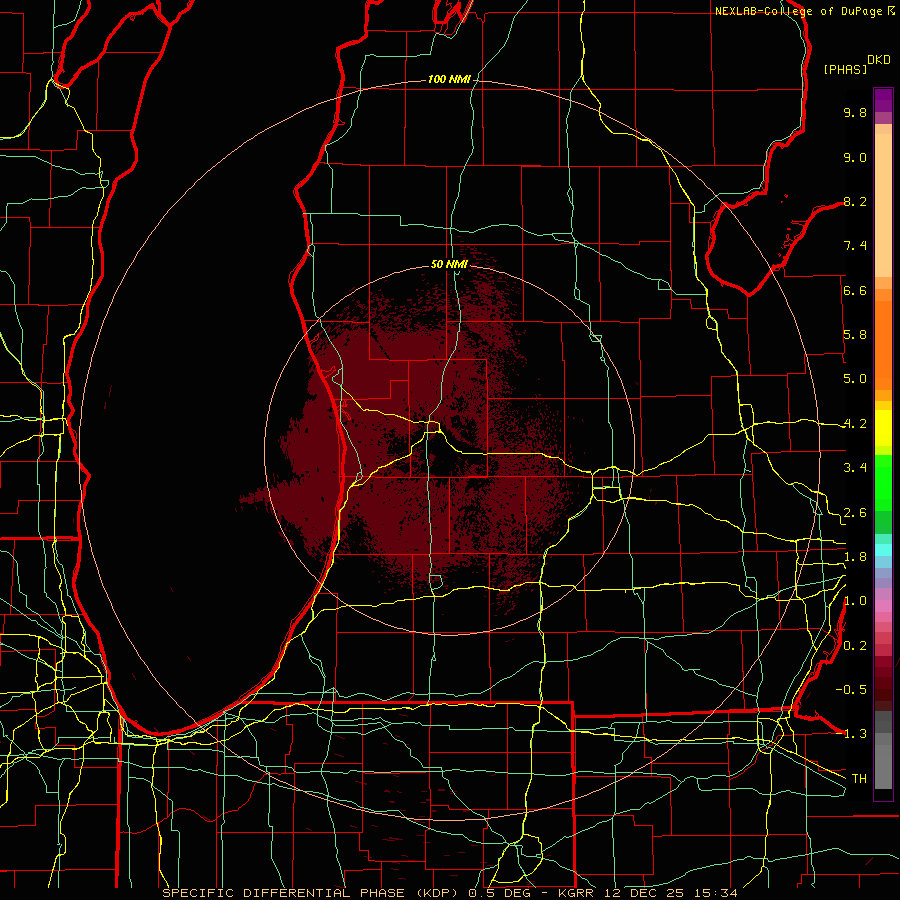Screen dimensions: 900x900
Task: Click the 7.4 scale value
Action: (855, 246)
